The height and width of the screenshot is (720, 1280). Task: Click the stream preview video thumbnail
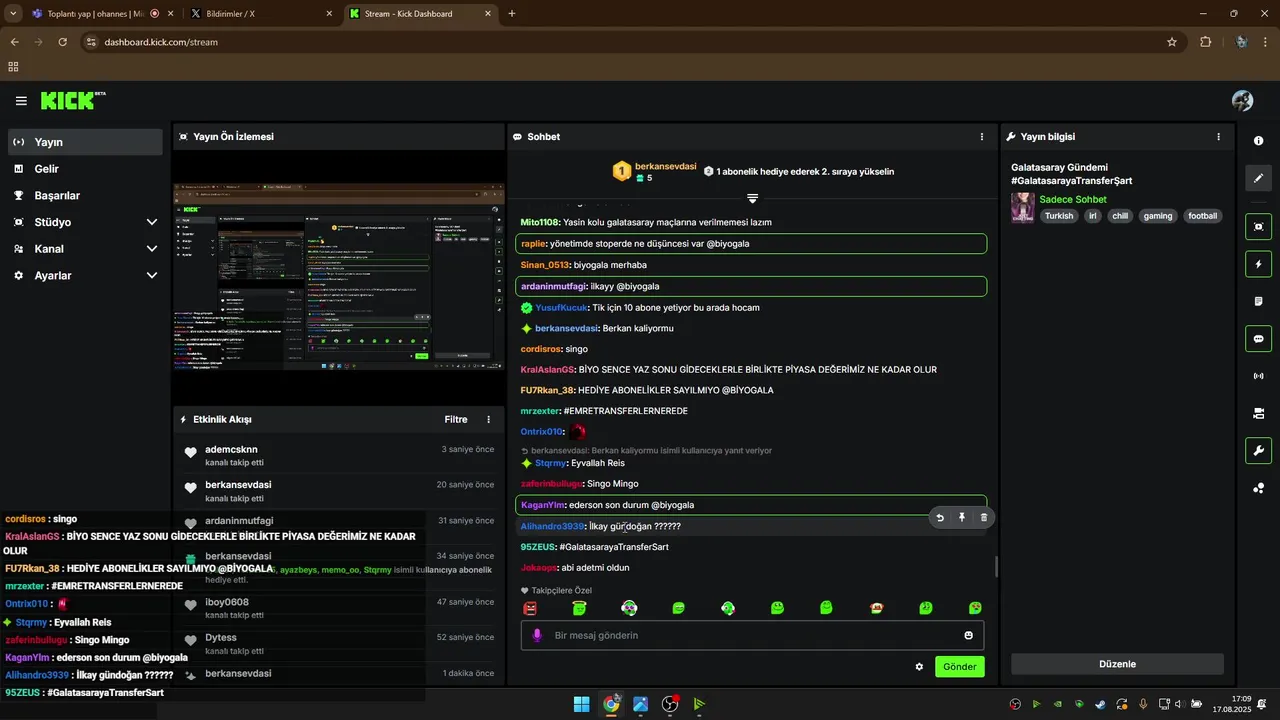pos(339,278)
